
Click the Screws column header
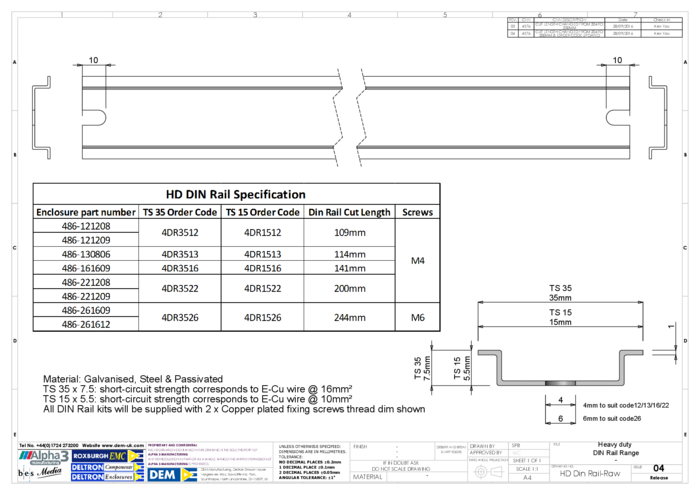click(417, 212)
